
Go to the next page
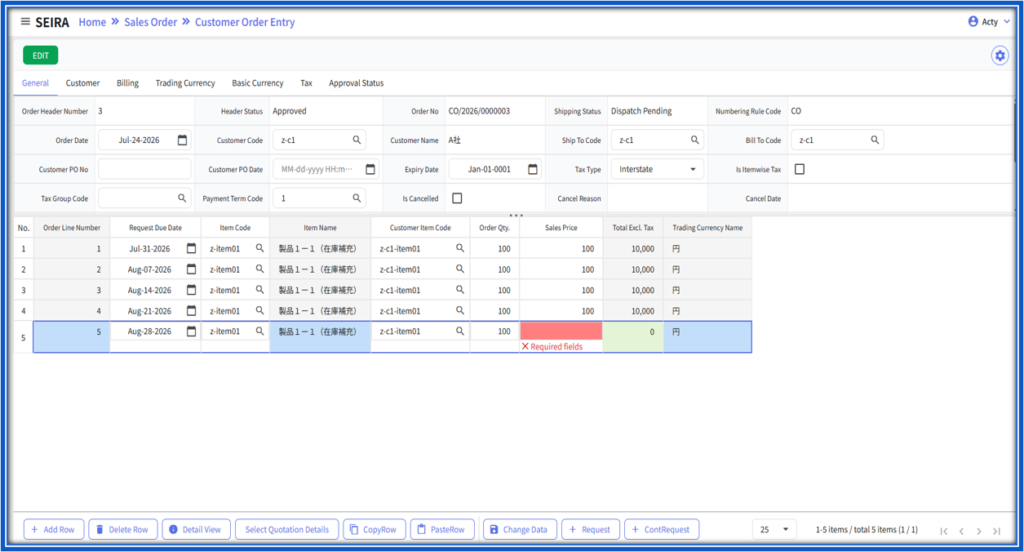[979, 531]
